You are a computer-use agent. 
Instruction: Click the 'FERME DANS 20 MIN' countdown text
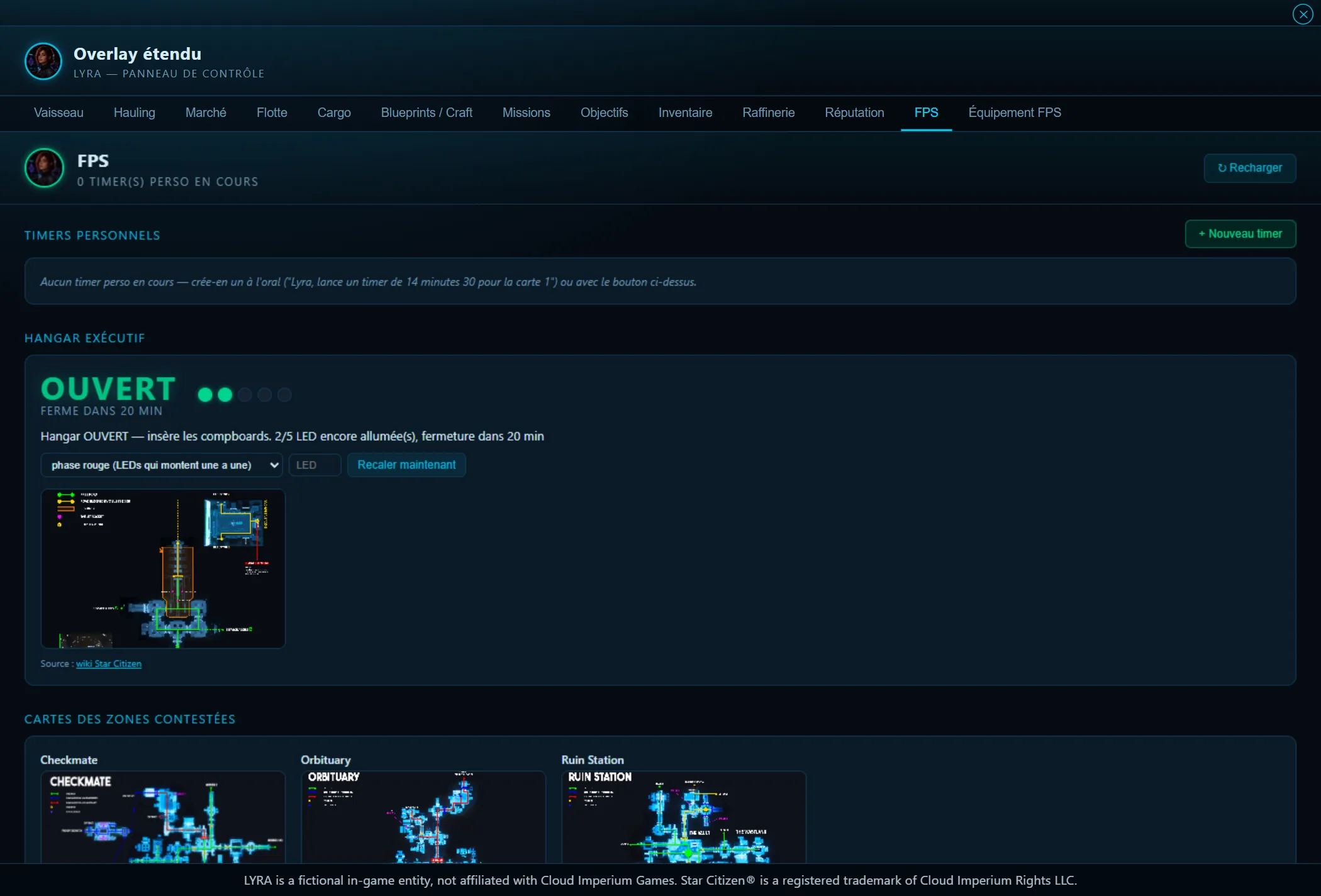pyautogui.click(x=101, y=411)
